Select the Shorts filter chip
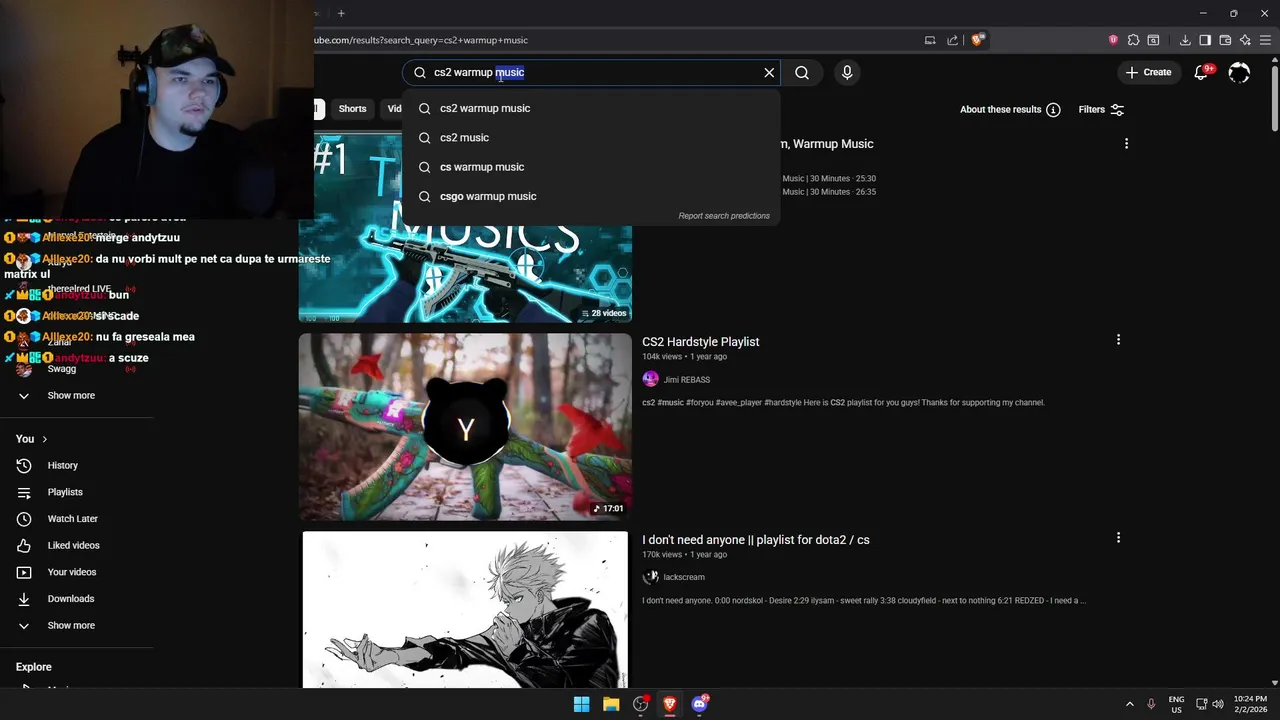 coord(352,109)
